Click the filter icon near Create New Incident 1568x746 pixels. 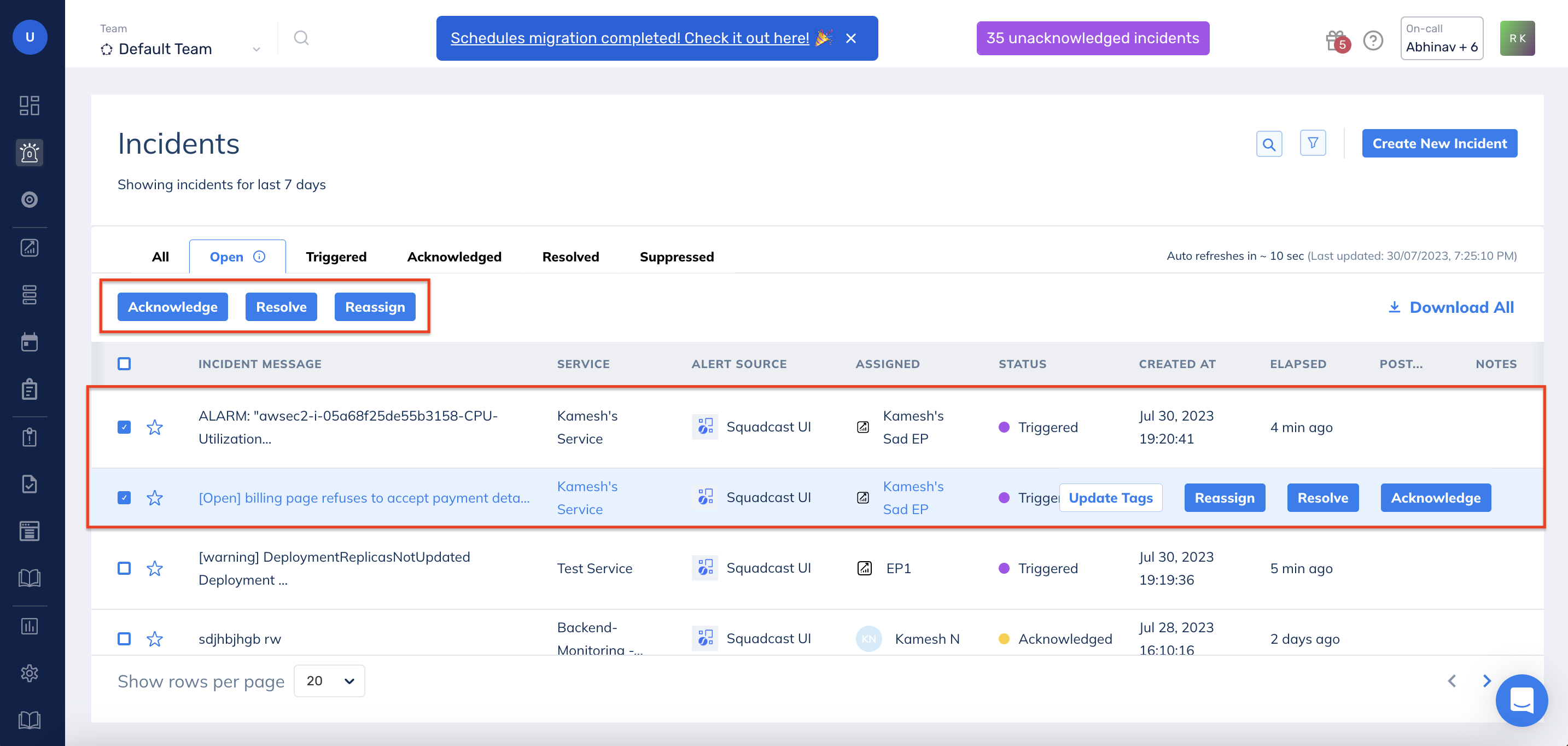tap(1313, 143)
